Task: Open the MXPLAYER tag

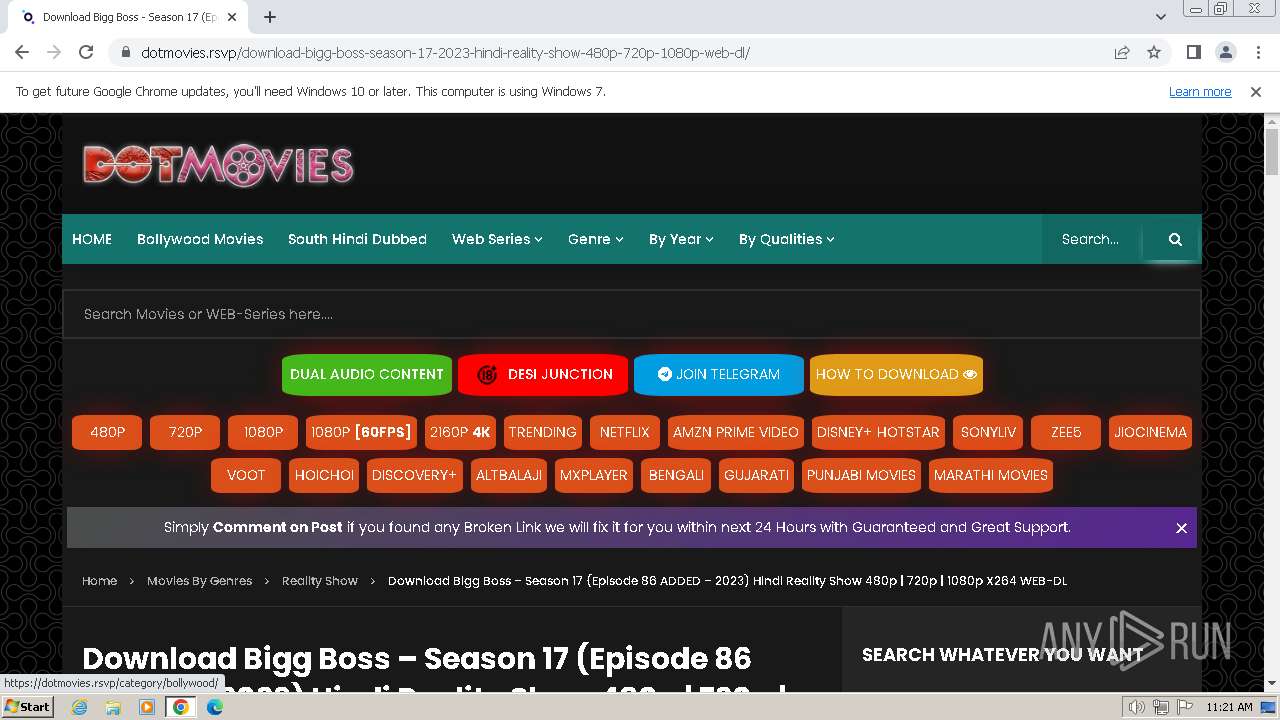Action: coord(593,475)
